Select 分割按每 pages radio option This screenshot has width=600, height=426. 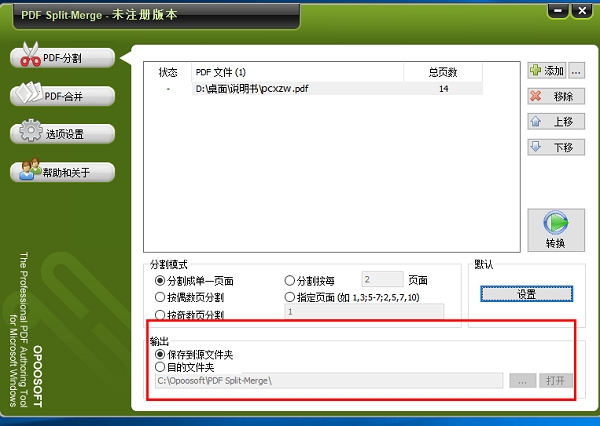point(310,281)
